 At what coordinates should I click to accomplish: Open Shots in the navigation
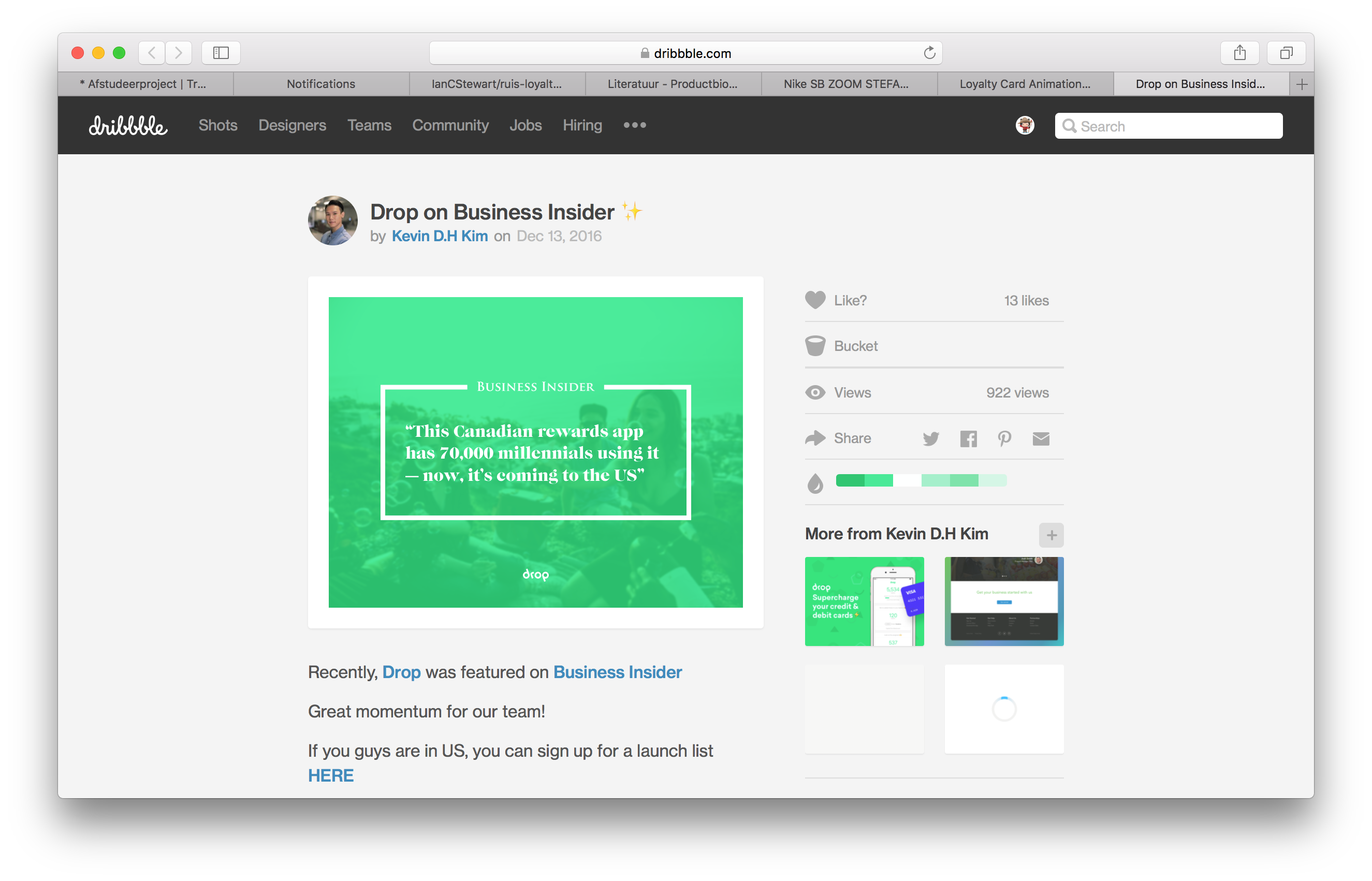tap(217, 125)
